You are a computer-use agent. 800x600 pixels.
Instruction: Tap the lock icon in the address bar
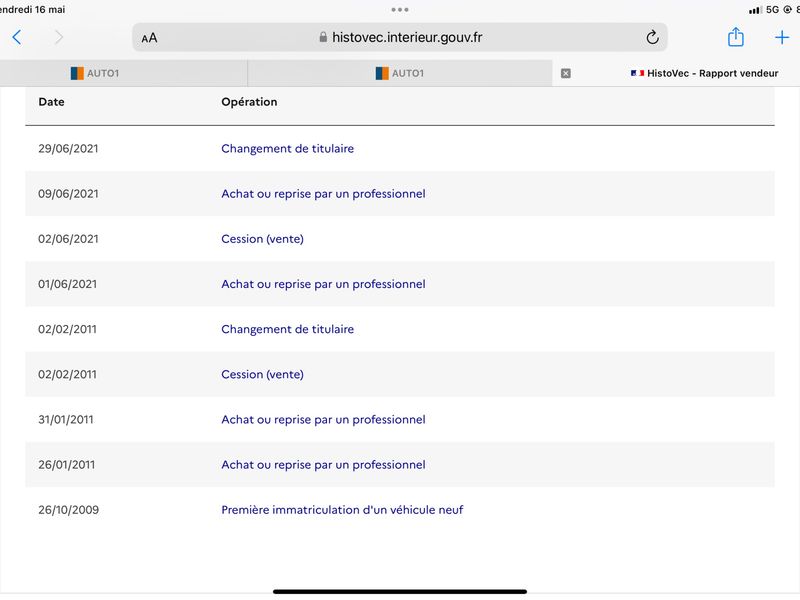tap(323, 37)
